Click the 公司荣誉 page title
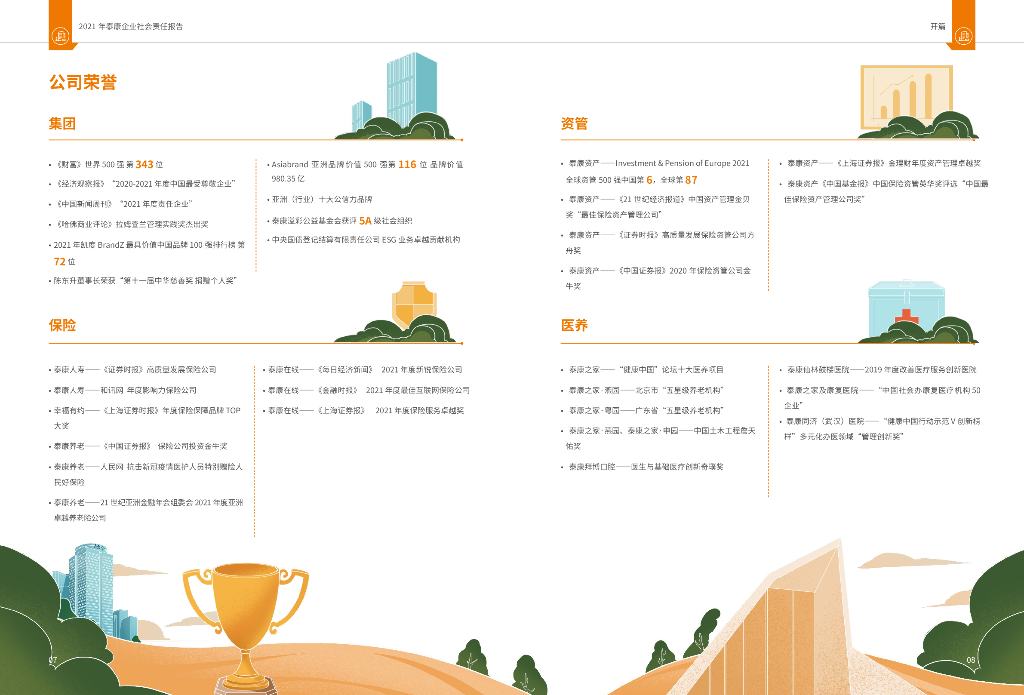Image resolution: width=1024 pixels, height=695 pixels. coord(83,82)
